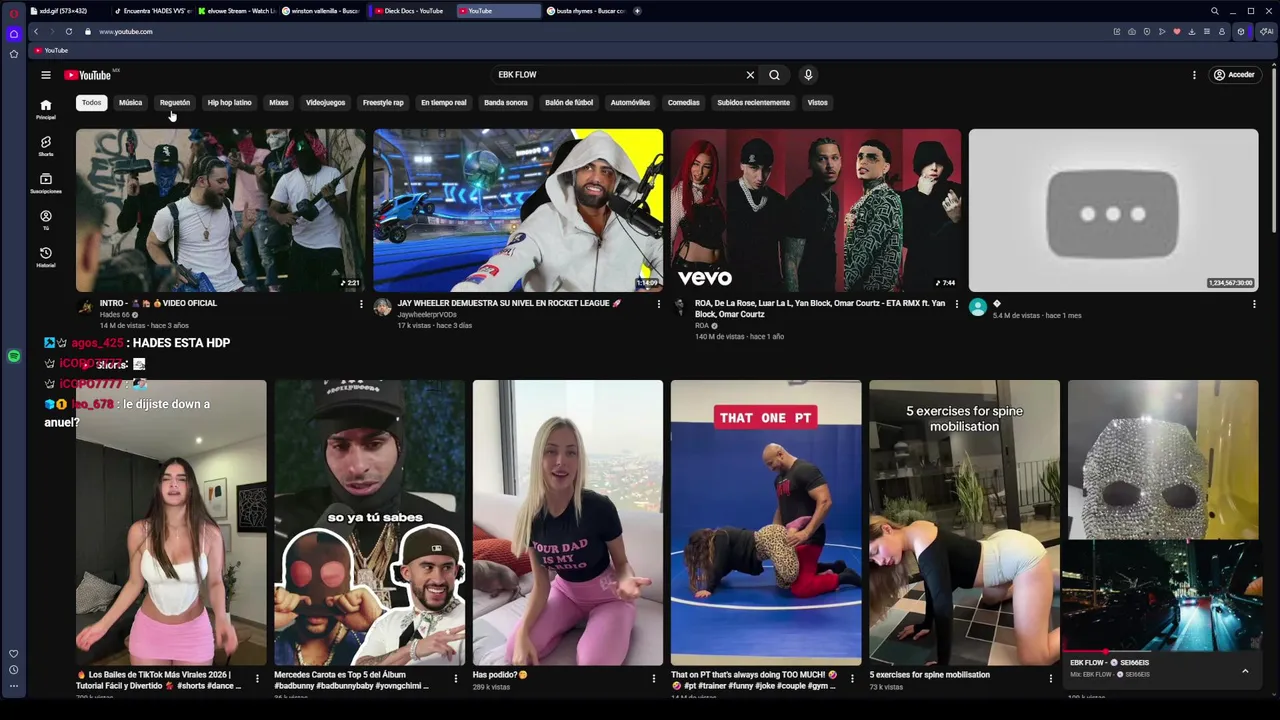Open options for the 5.4 M vistas video
The width and height of the screenshot is (1280, 720).
pyautogui.click(x=1254, y=304)
